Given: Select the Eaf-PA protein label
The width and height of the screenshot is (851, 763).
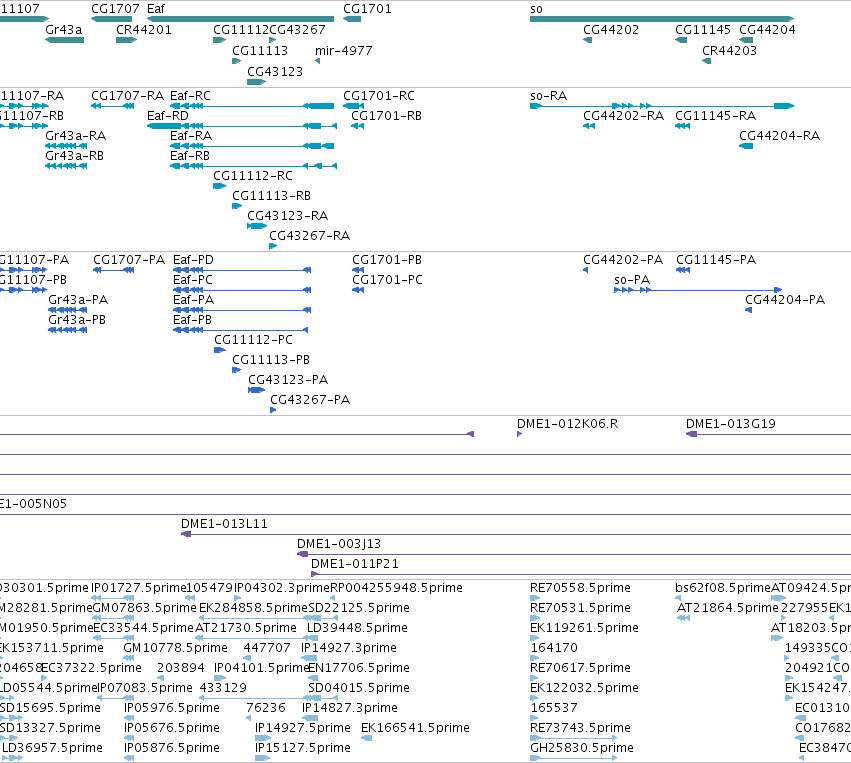Looking at the screenshot, I should pyautogui.click(x=194, y=300).
